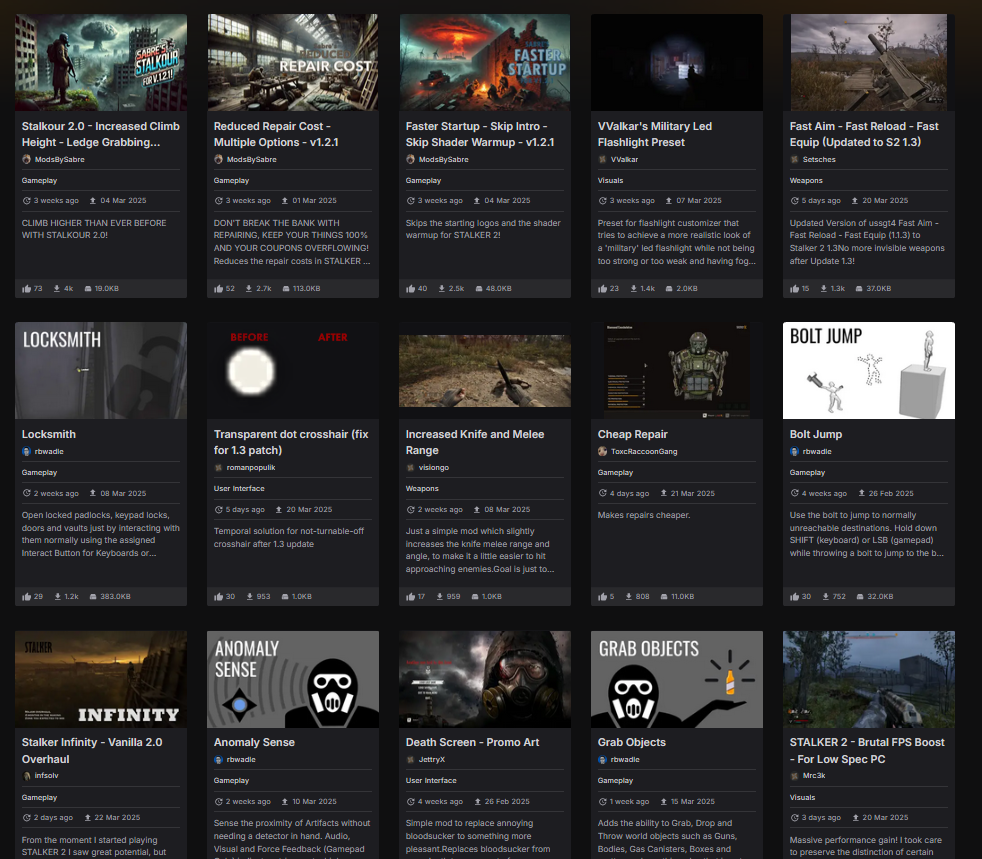Open VValkar's Military Led Flashlight Preset title
982x859 pixels.
tap(654, 134)
